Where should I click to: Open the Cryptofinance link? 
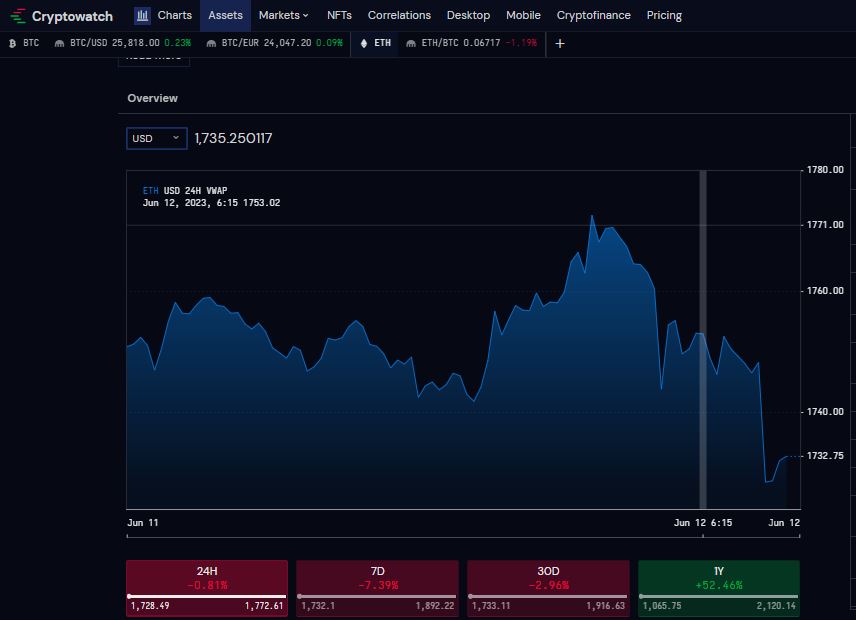[593, 15]
